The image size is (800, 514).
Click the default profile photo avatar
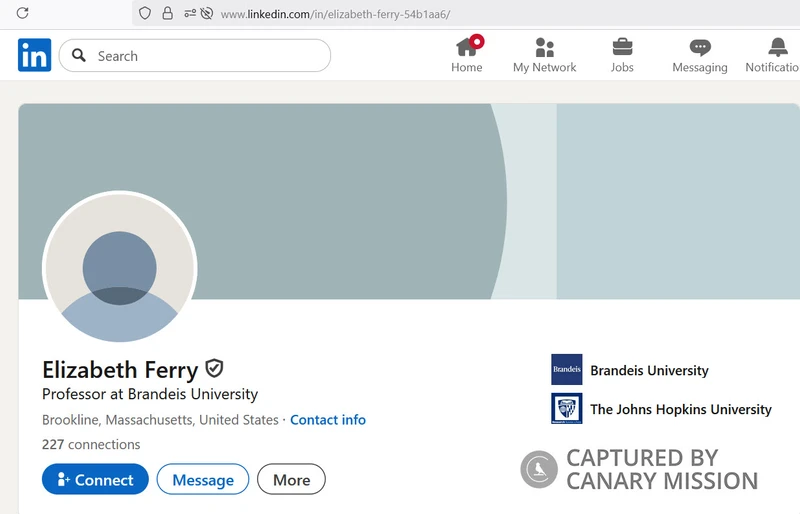(x=120, y=268)
